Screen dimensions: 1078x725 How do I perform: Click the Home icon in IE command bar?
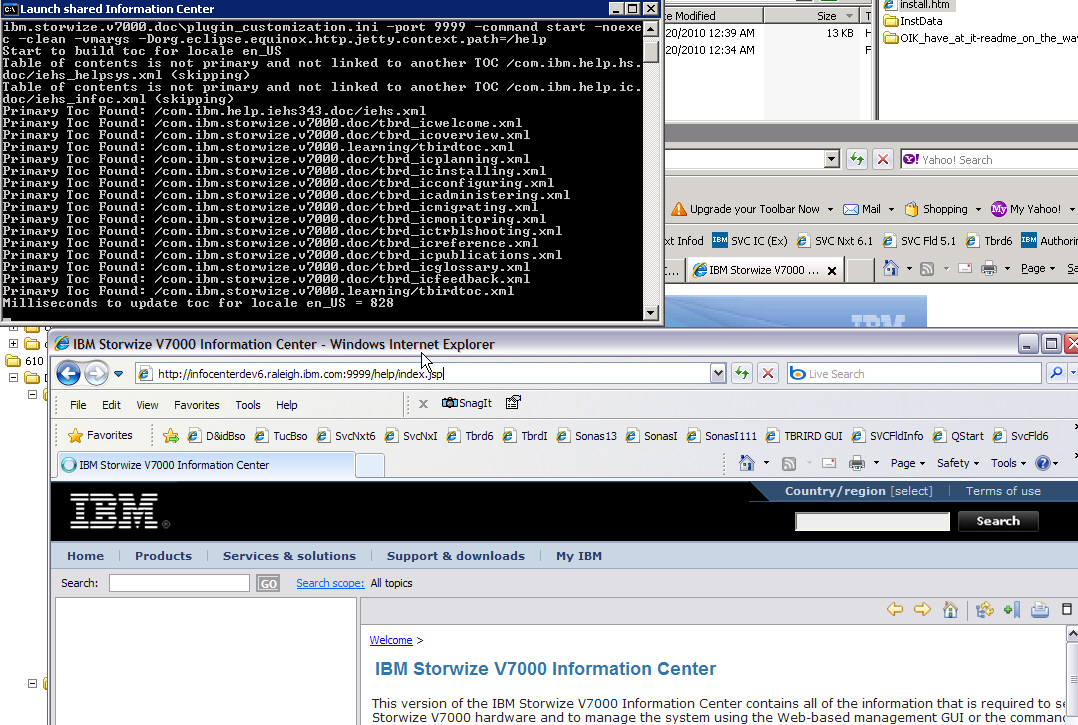(747, 463)
